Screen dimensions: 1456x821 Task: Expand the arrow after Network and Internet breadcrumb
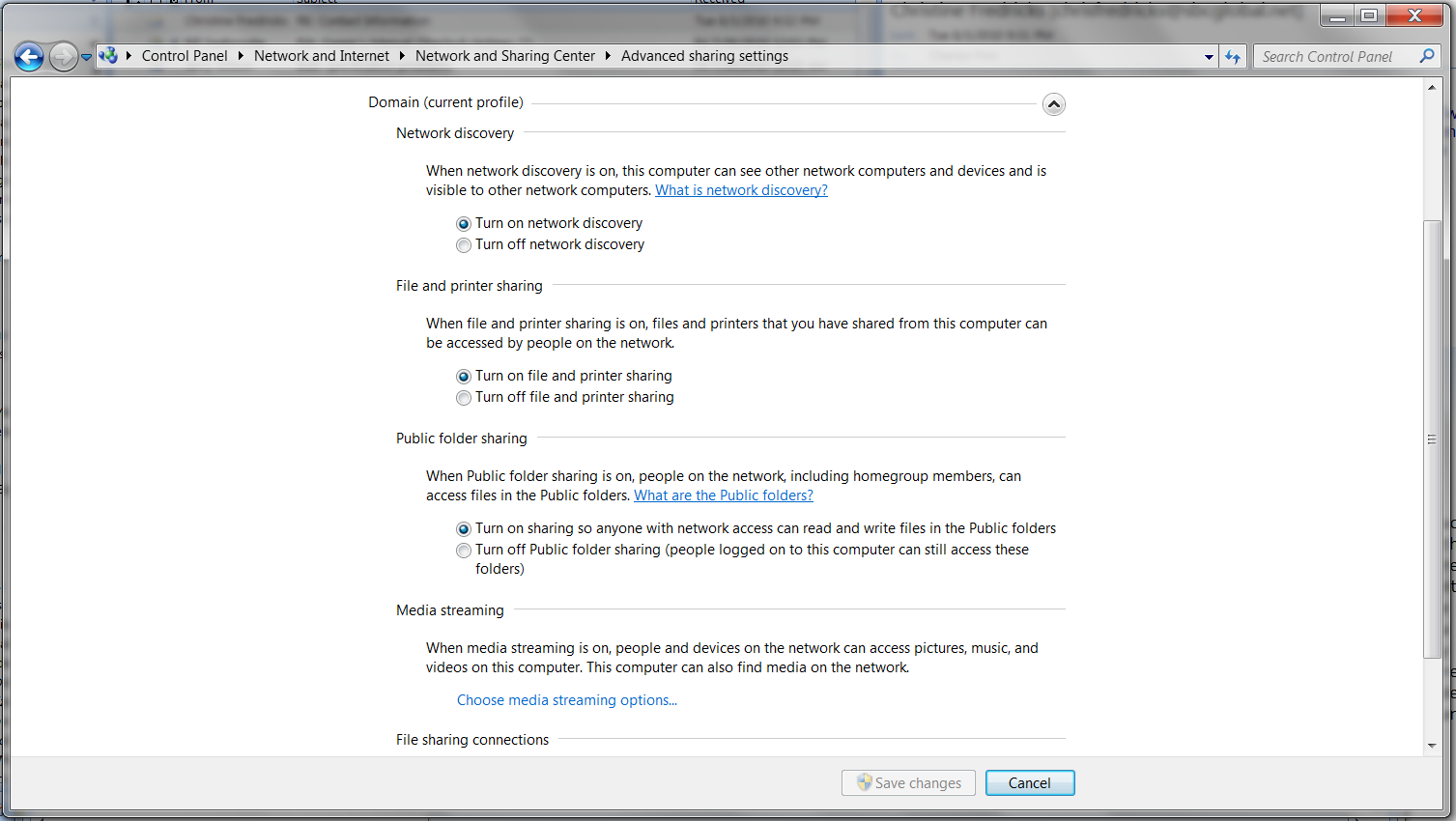[x=402, y=56]
